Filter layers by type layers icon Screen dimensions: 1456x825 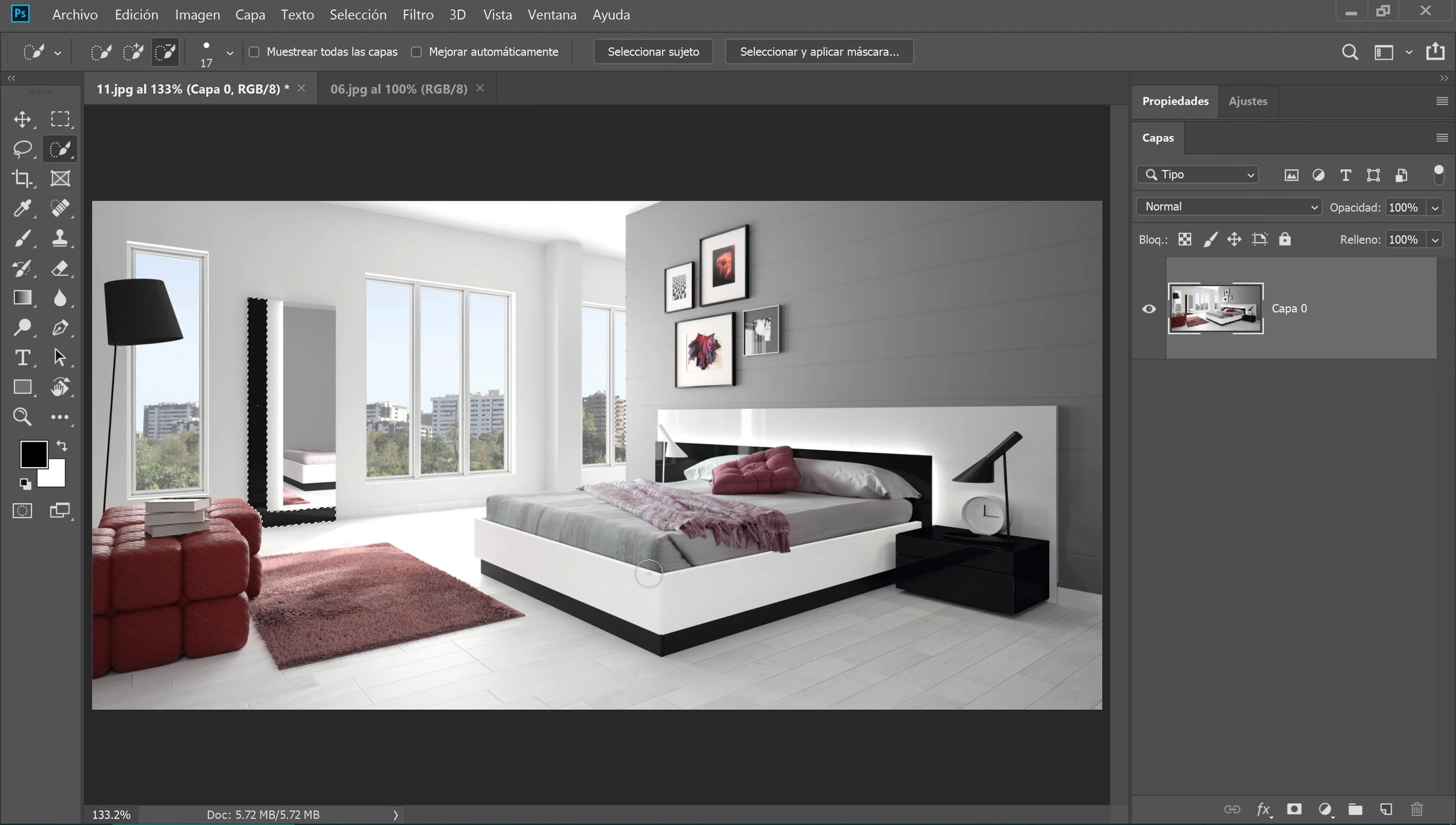[x=1345, y=175]
